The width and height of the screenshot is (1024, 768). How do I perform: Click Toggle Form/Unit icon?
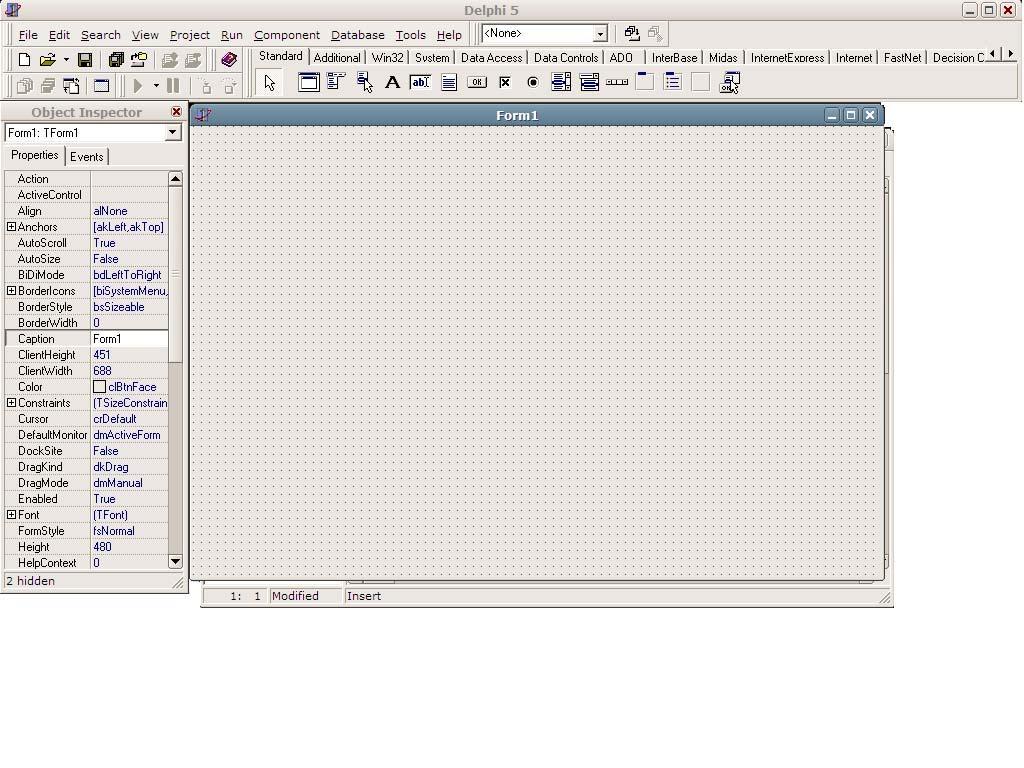coord(71,86)
